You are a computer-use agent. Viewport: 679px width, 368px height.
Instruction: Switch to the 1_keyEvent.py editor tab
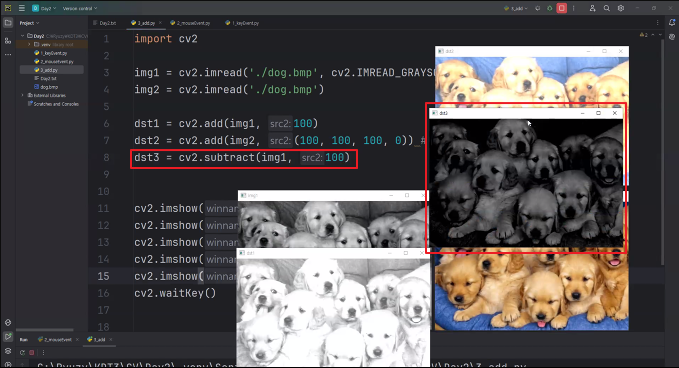click(x=242, y=23)
